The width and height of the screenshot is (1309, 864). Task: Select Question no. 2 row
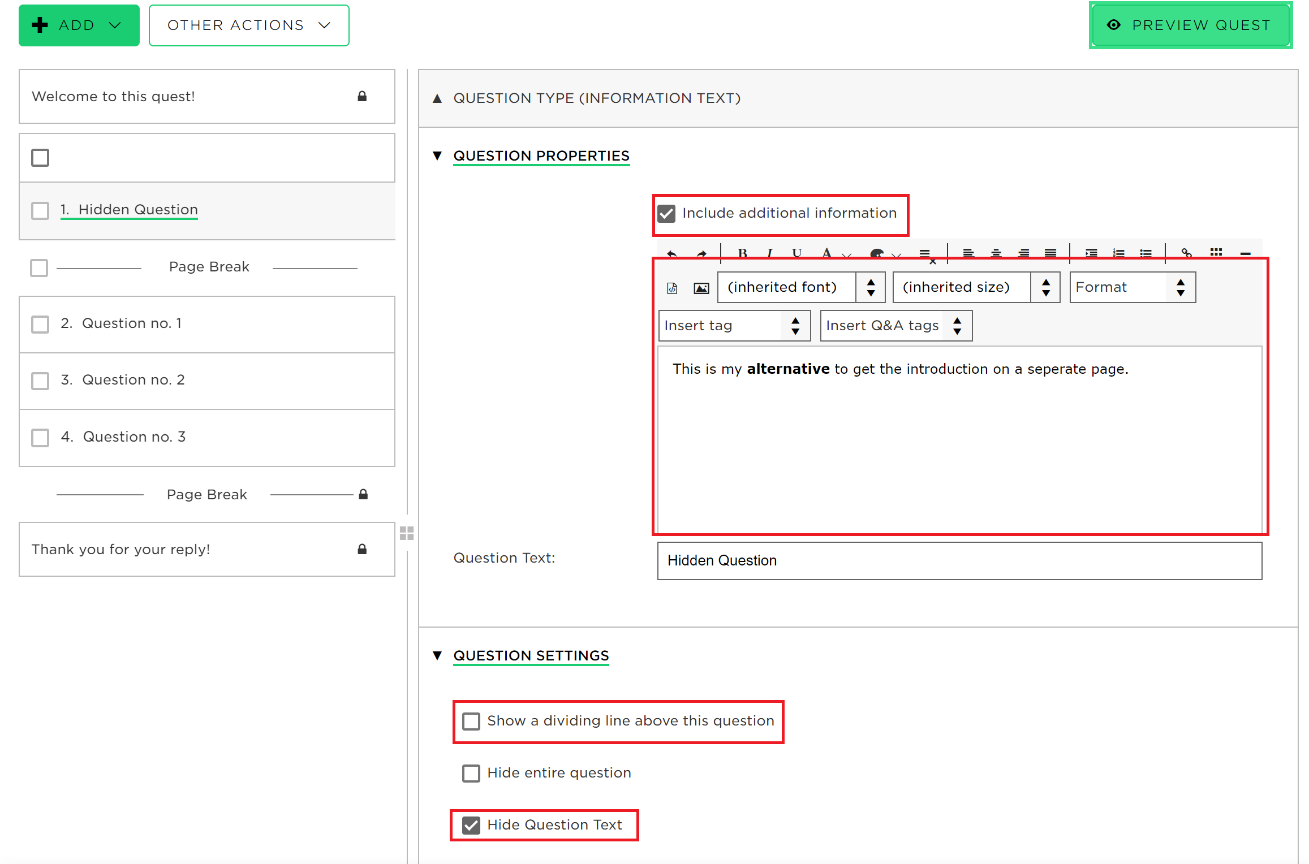207,380
